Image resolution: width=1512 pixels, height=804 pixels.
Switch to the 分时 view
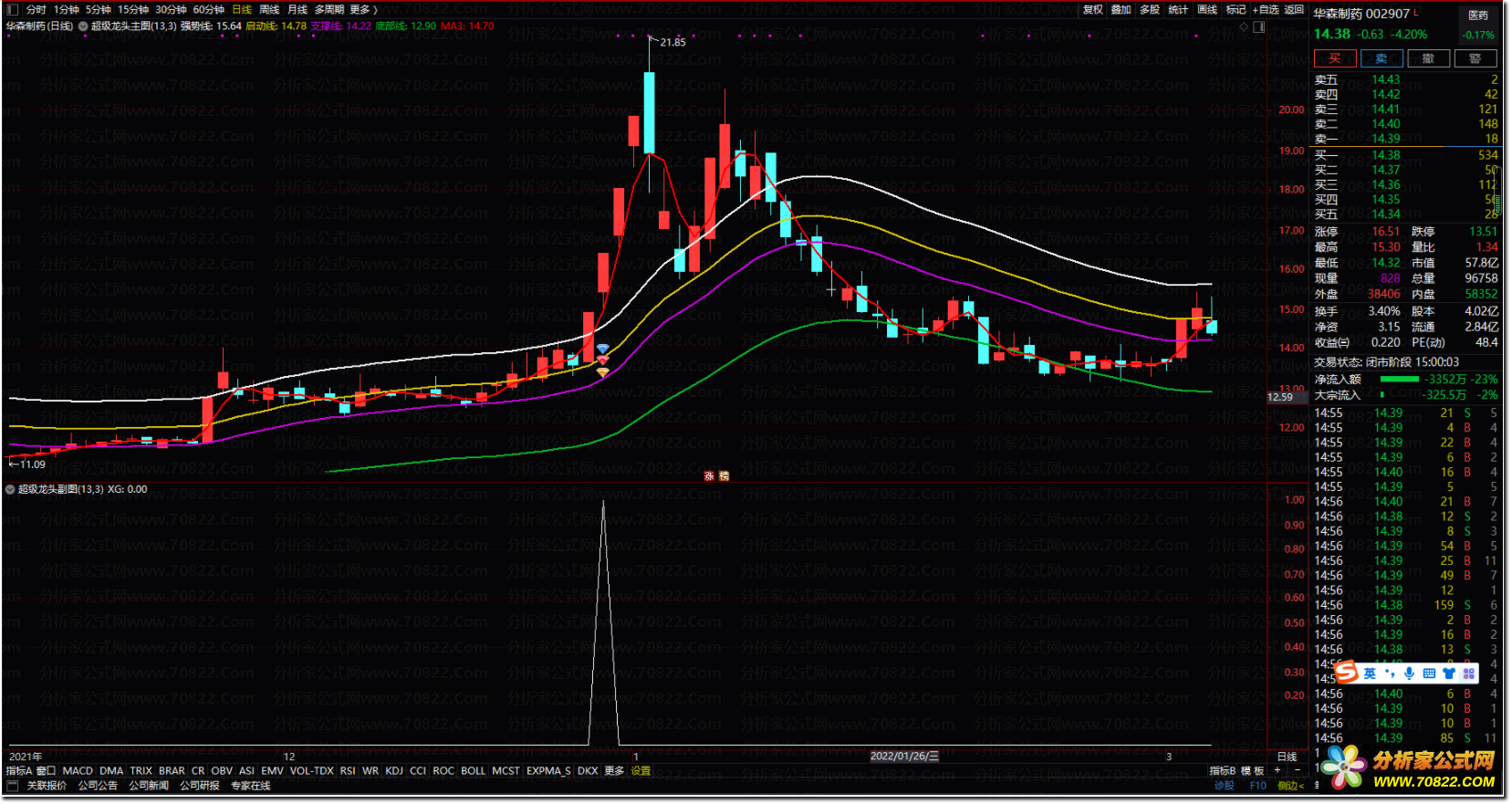[36, 10]
